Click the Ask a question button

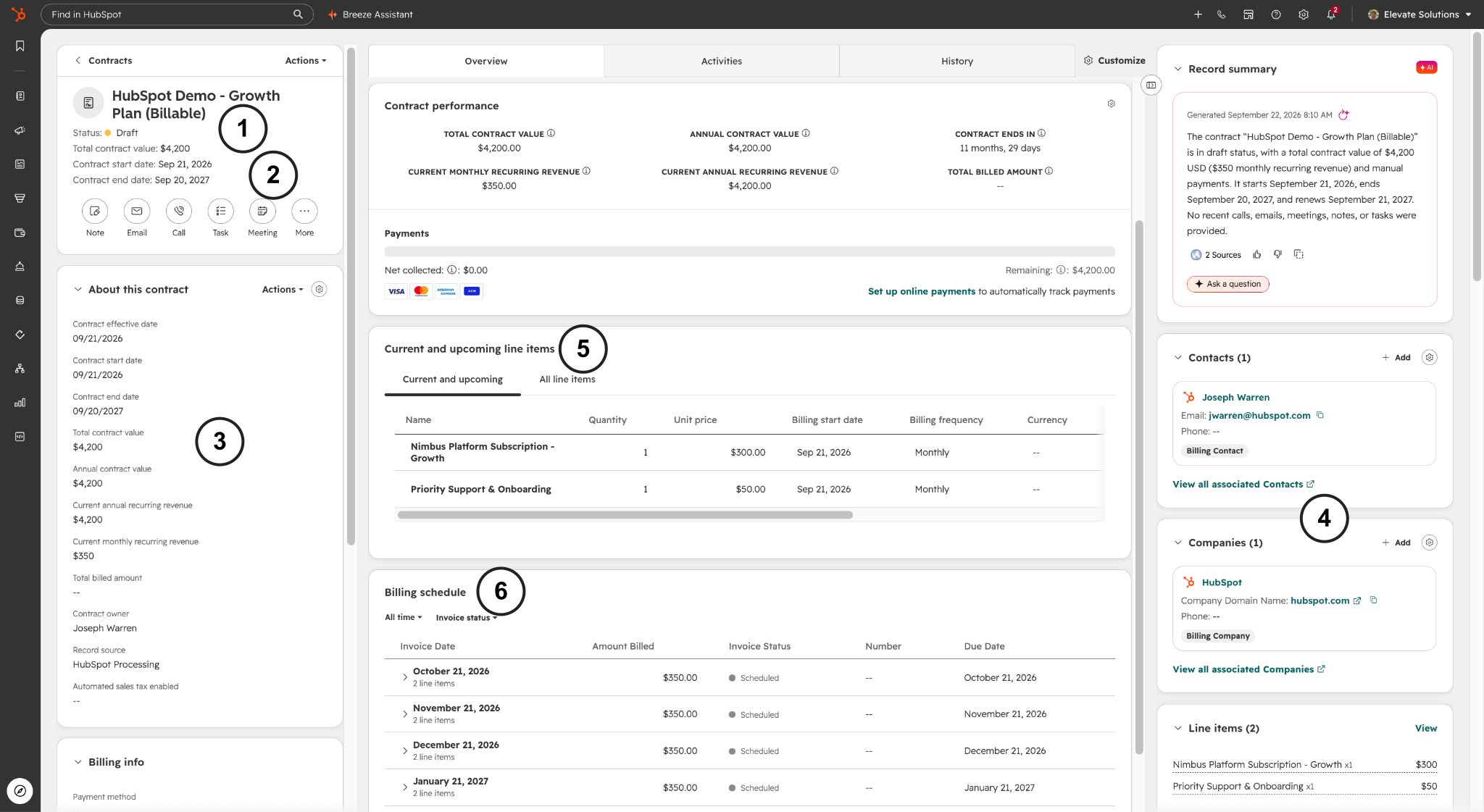point(1228,284)
